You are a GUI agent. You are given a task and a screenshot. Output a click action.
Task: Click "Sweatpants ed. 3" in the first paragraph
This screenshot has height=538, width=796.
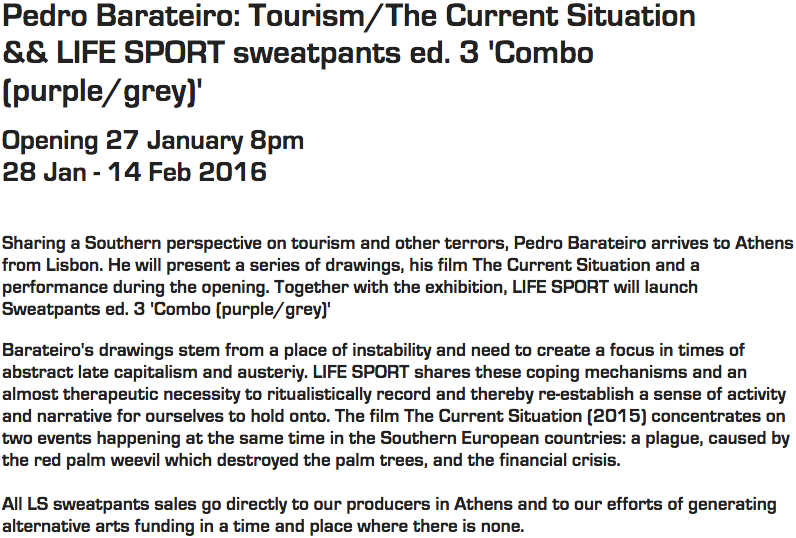73,309
